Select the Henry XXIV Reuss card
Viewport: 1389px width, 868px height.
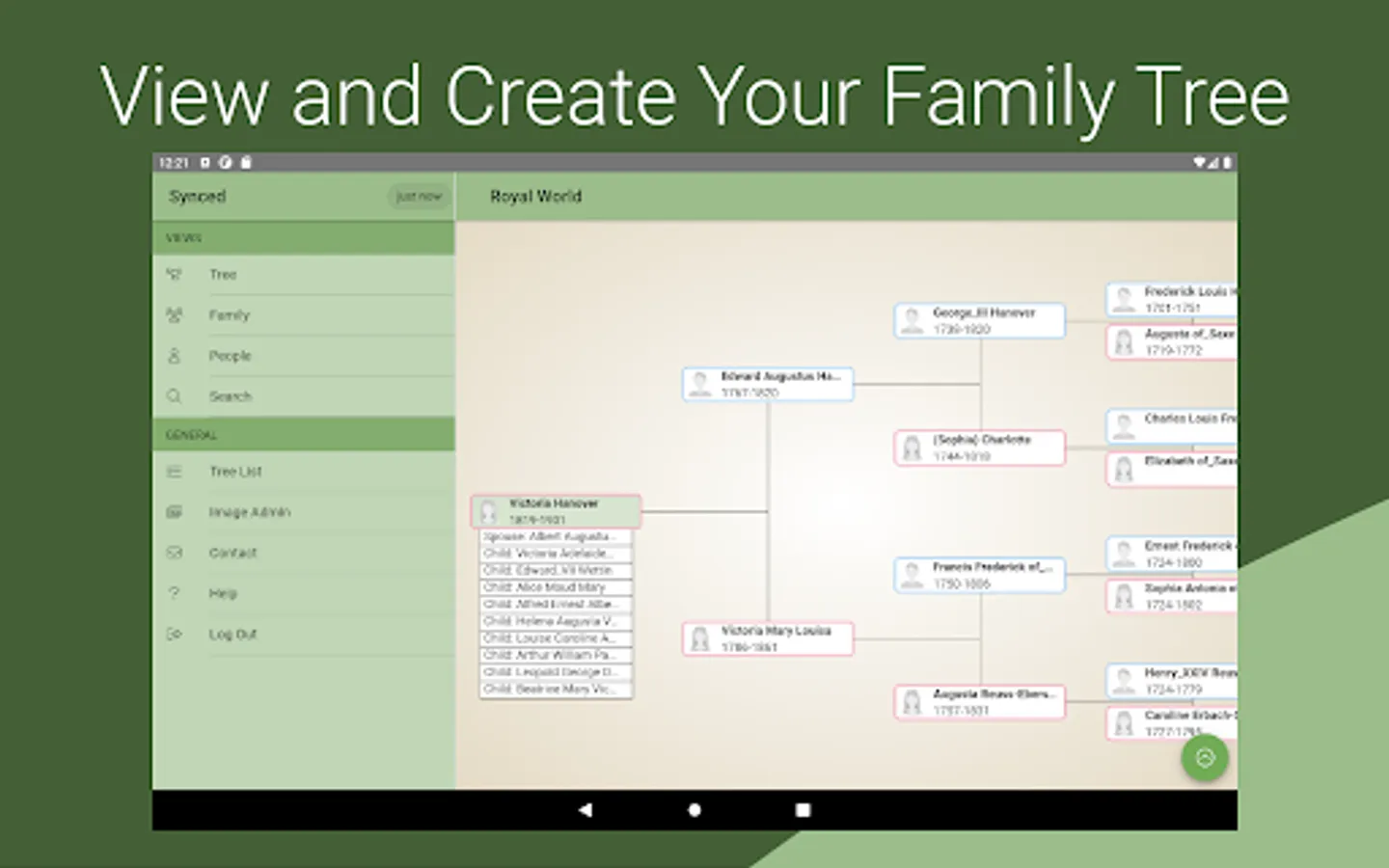pos(1172,681)
